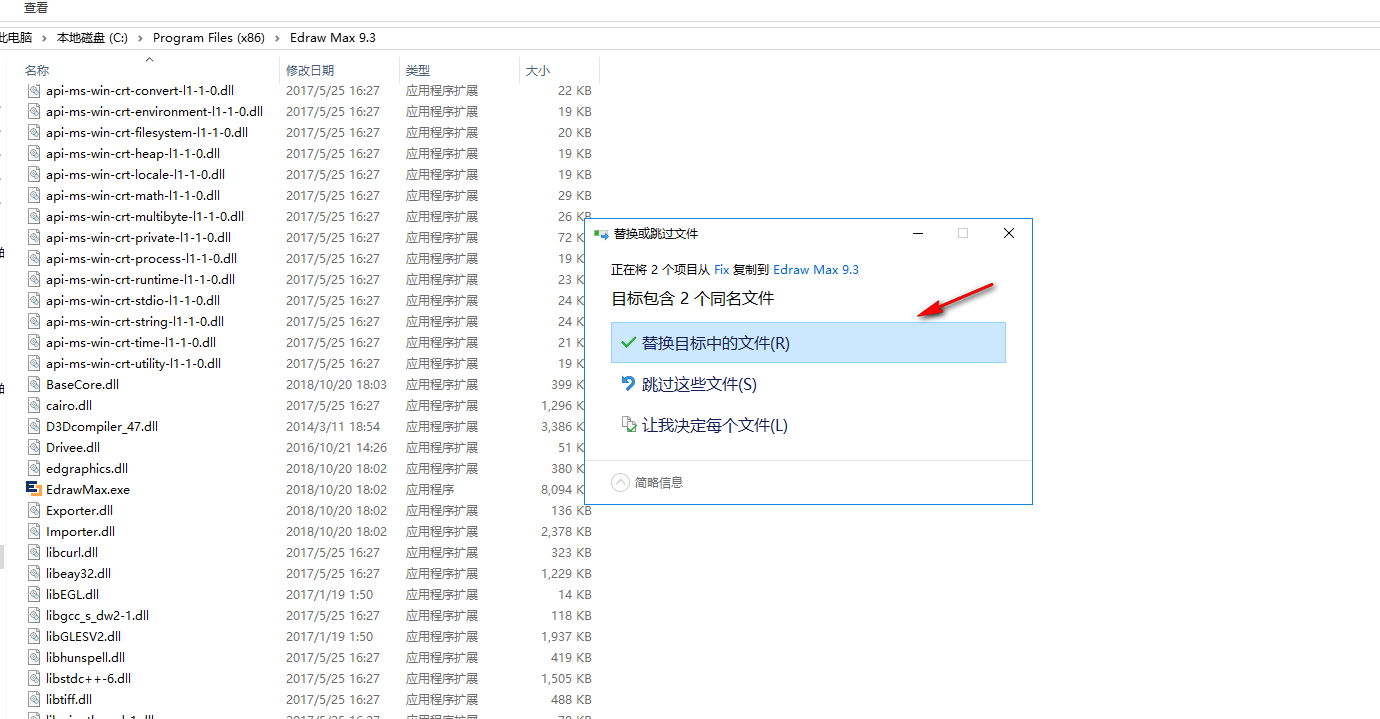Open the 本地磁盘 (C:) breadcrumb
This screenshot has height=719, width=1380.
(x=92, y=38)
